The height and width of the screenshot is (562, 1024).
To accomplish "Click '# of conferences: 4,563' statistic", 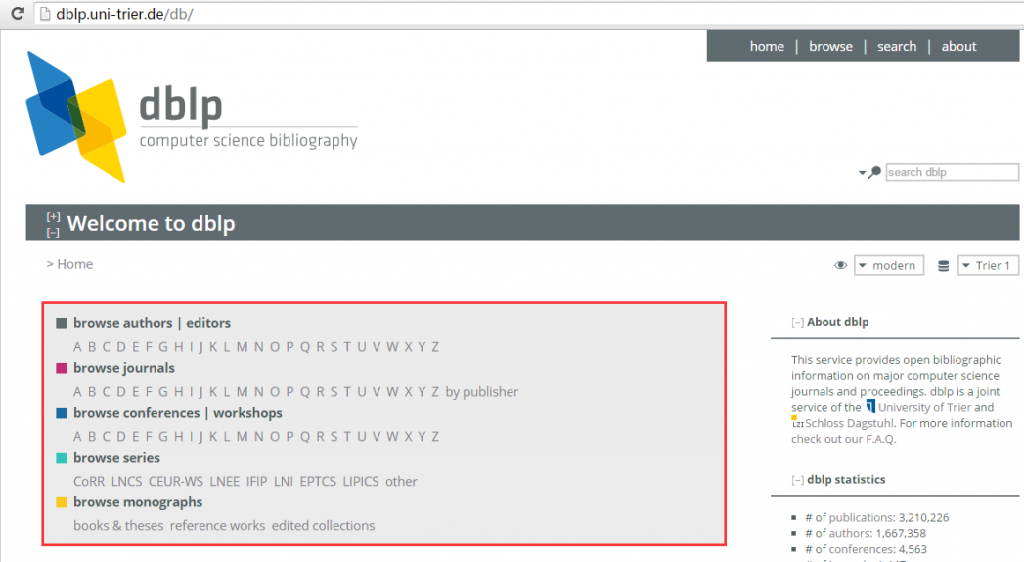I will (866, 549).
